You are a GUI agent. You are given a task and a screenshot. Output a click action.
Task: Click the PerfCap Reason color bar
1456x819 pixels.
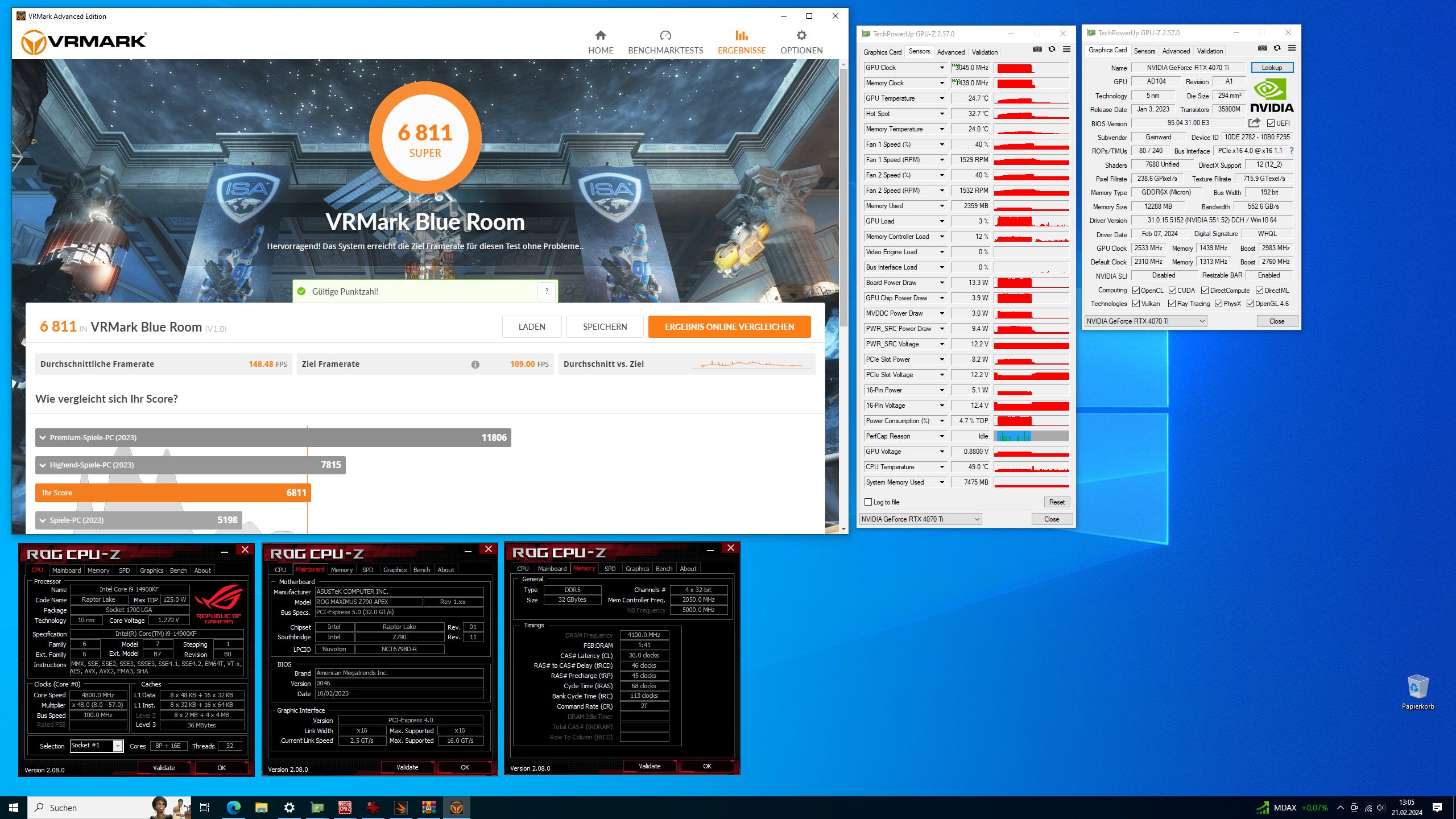click(x=1032, y=436)
